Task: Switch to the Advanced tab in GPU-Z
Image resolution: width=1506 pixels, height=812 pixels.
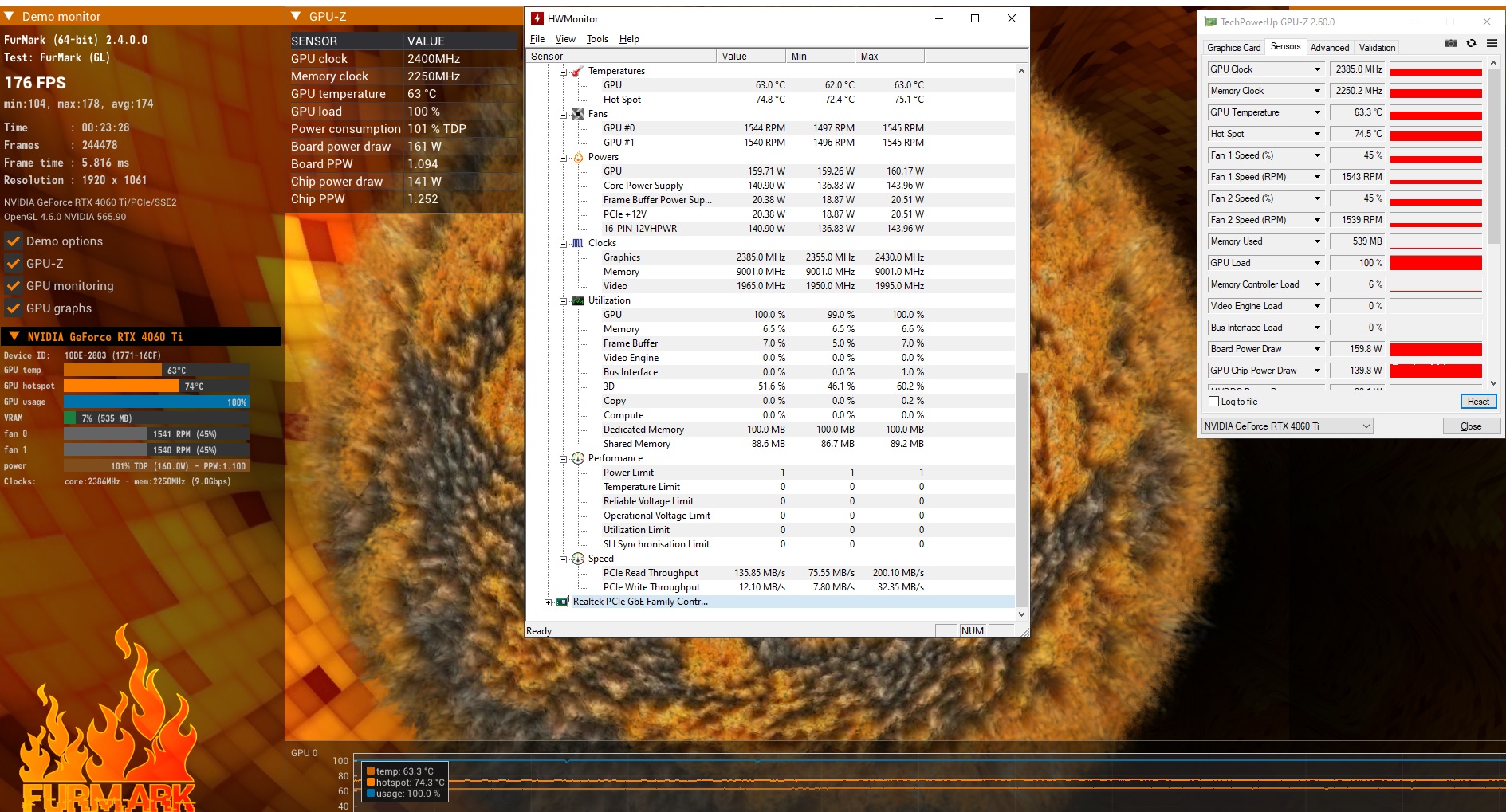Action: pos(1330,48)
